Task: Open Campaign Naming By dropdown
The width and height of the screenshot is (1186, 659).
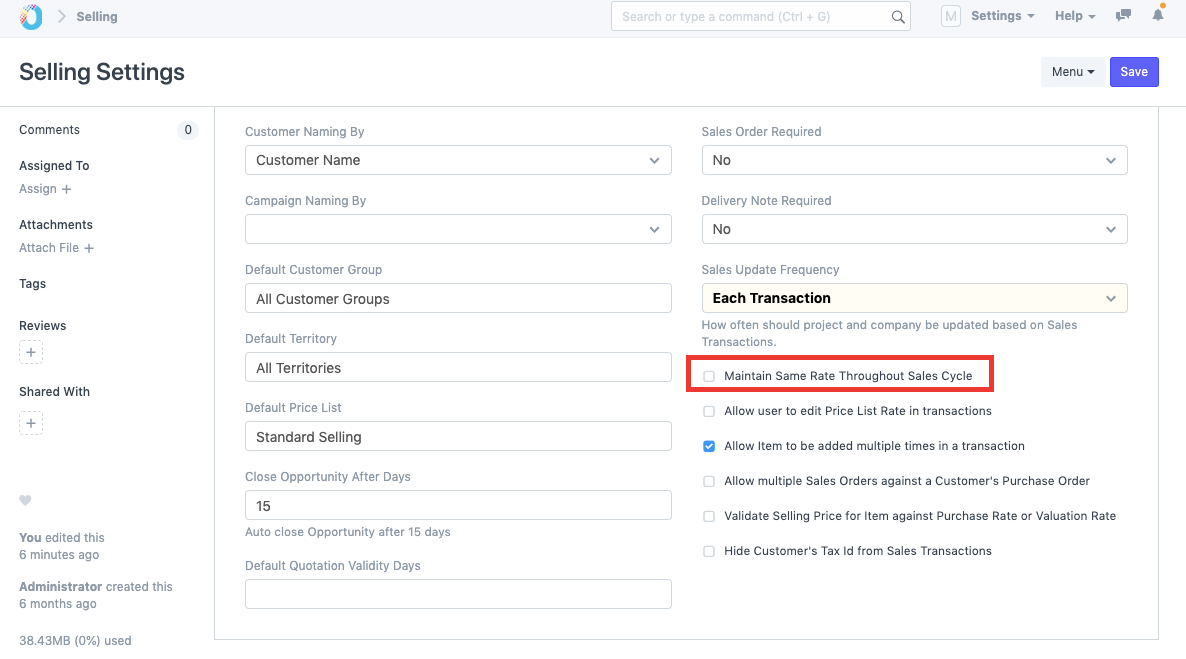Action: 458,229
